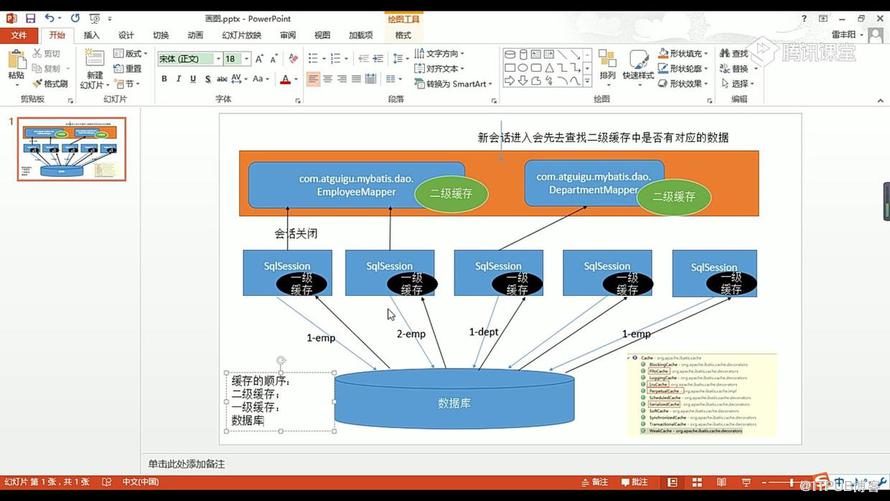Screen dimensions: 890x501
Task: Select the right block arrow shape
Action: [x=510, y=81]
